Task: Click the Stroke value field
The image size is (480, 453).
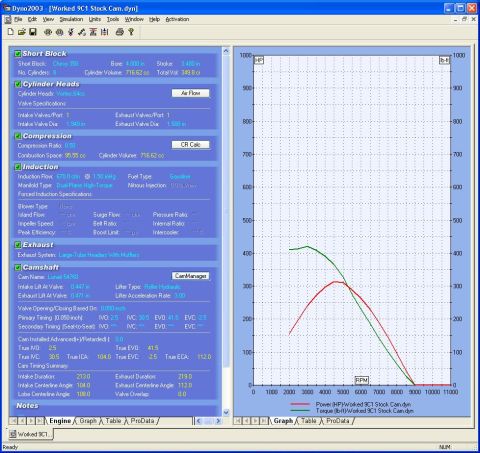Action: pos(191,63)
